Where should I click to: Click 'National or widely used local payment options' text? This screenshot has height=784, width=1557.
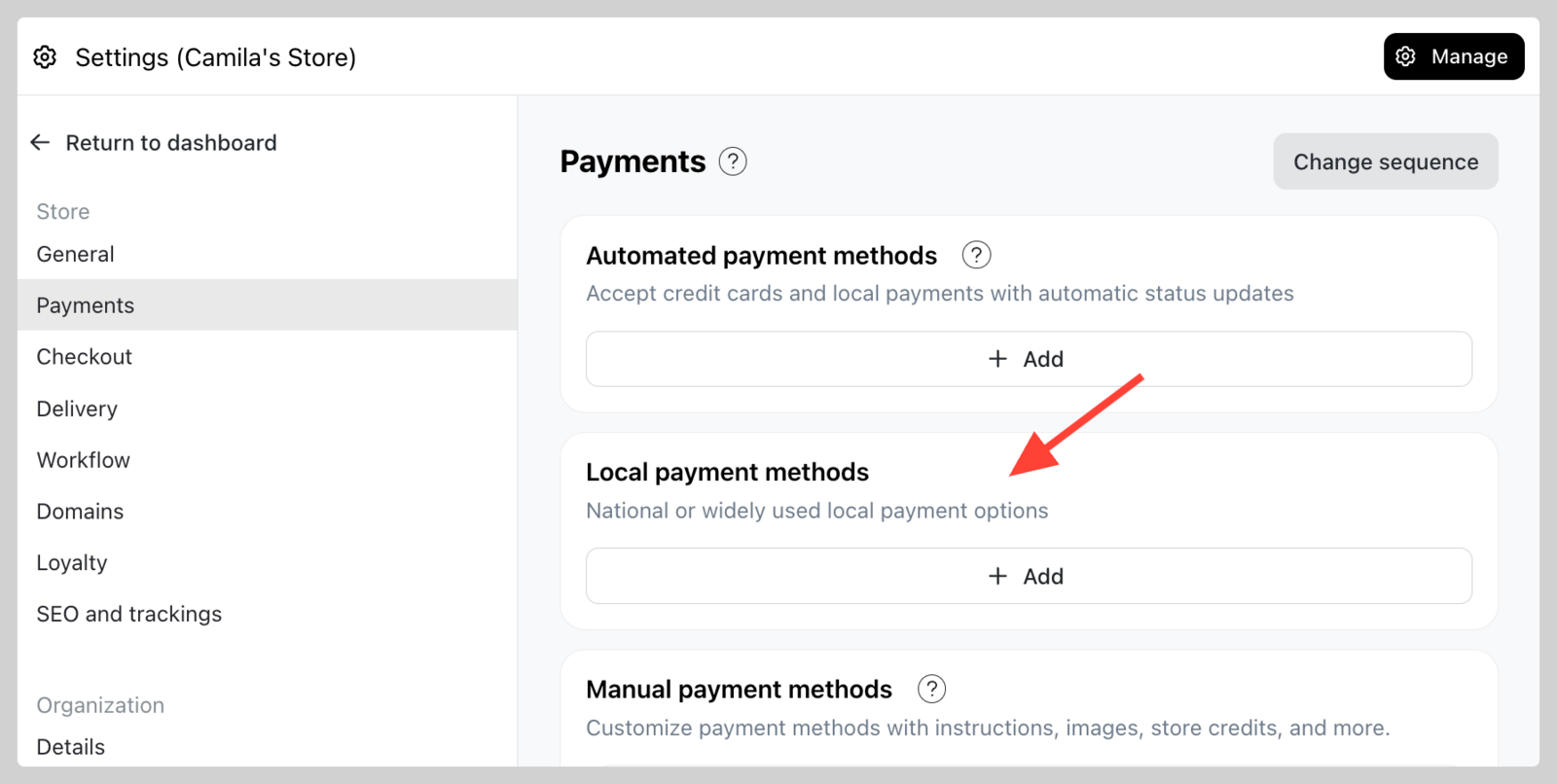point(817,511)
